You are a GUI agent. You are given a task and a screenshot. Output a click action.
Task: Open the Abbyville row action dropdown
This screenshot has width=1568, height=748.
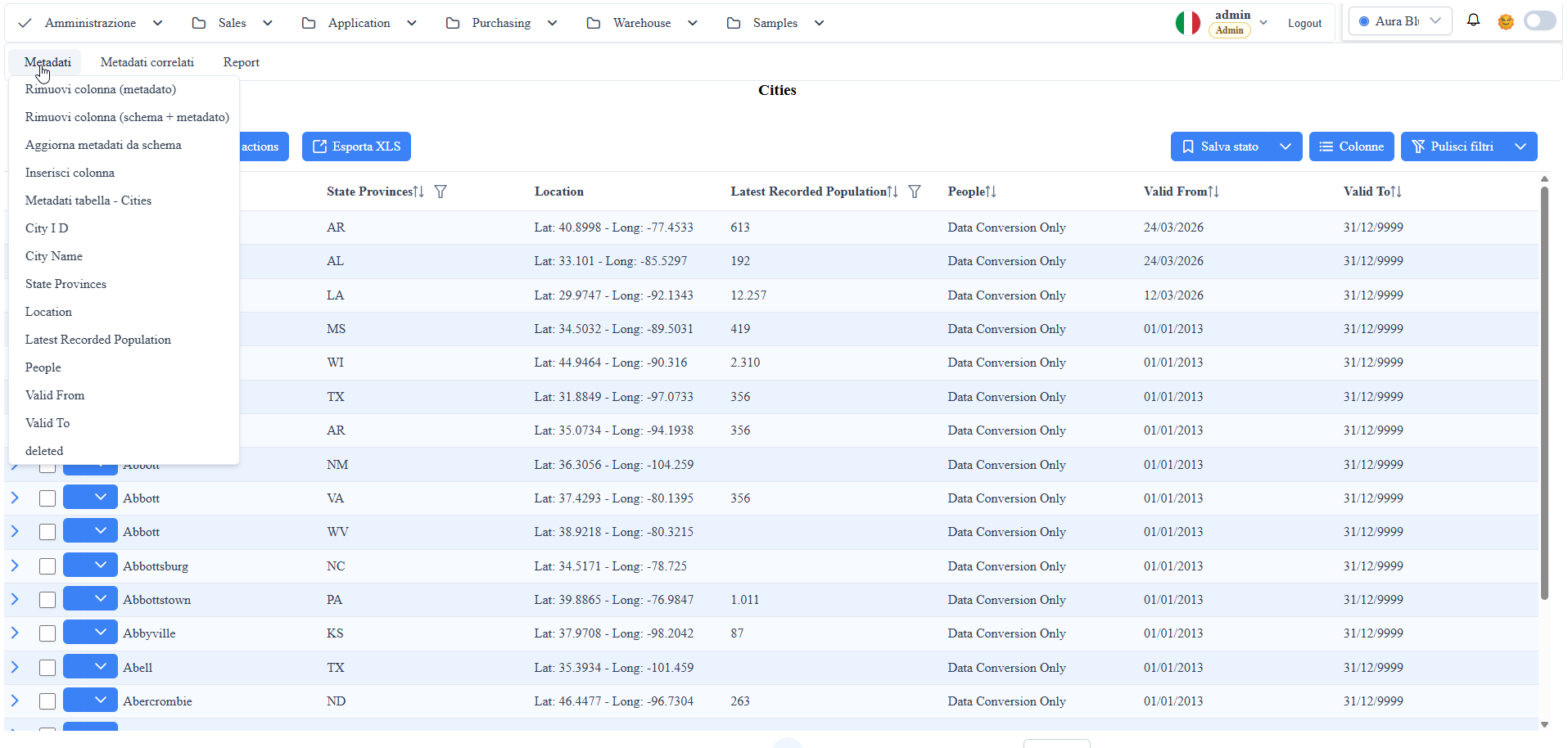pyautogui.click(x=91, y=633)
